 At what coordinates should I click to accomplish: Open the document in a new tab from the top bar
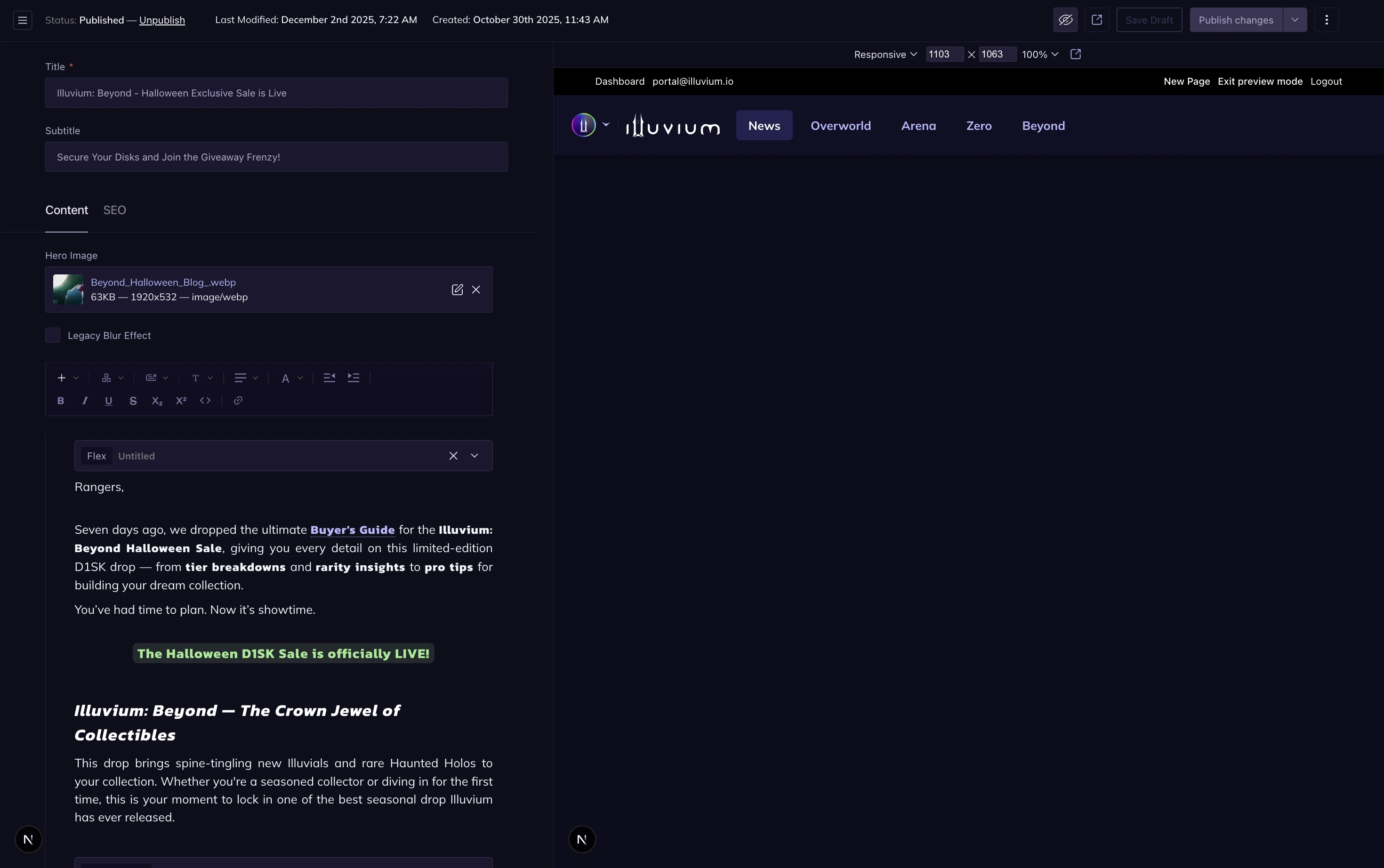click(x=1096, y=20)
